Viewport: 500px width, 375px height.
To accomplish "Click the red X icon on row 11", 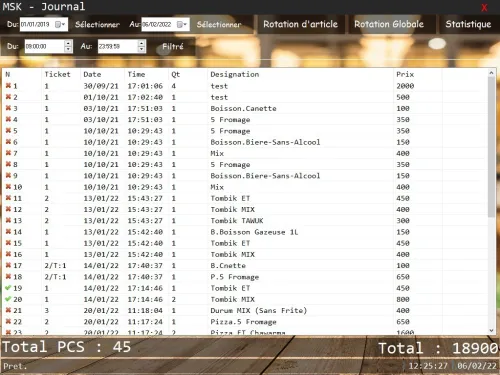I will tap(8, 198).
